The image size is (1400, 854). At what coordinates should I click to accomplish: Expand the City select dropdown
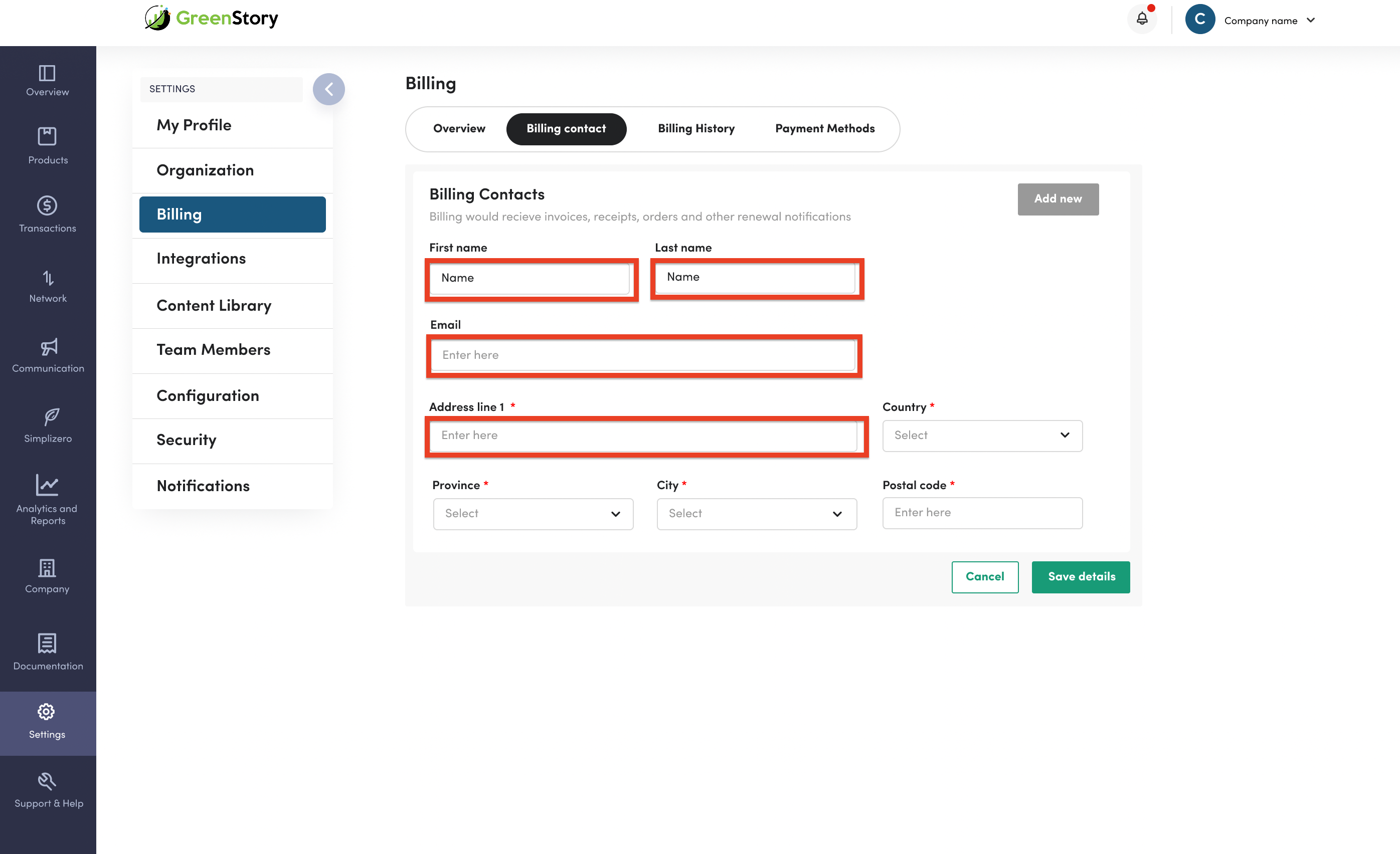[x=756, y=514]
